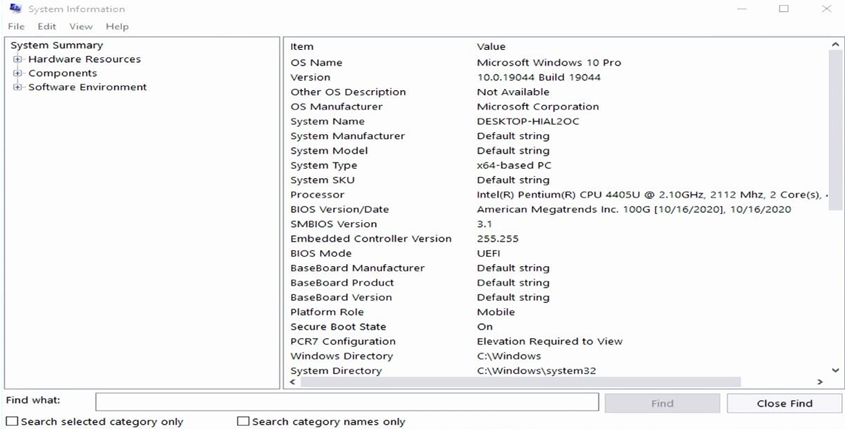Click the vertical scrollbar up arrow
The width and height of the screenshot is (850, 439).
pos(836,45)
